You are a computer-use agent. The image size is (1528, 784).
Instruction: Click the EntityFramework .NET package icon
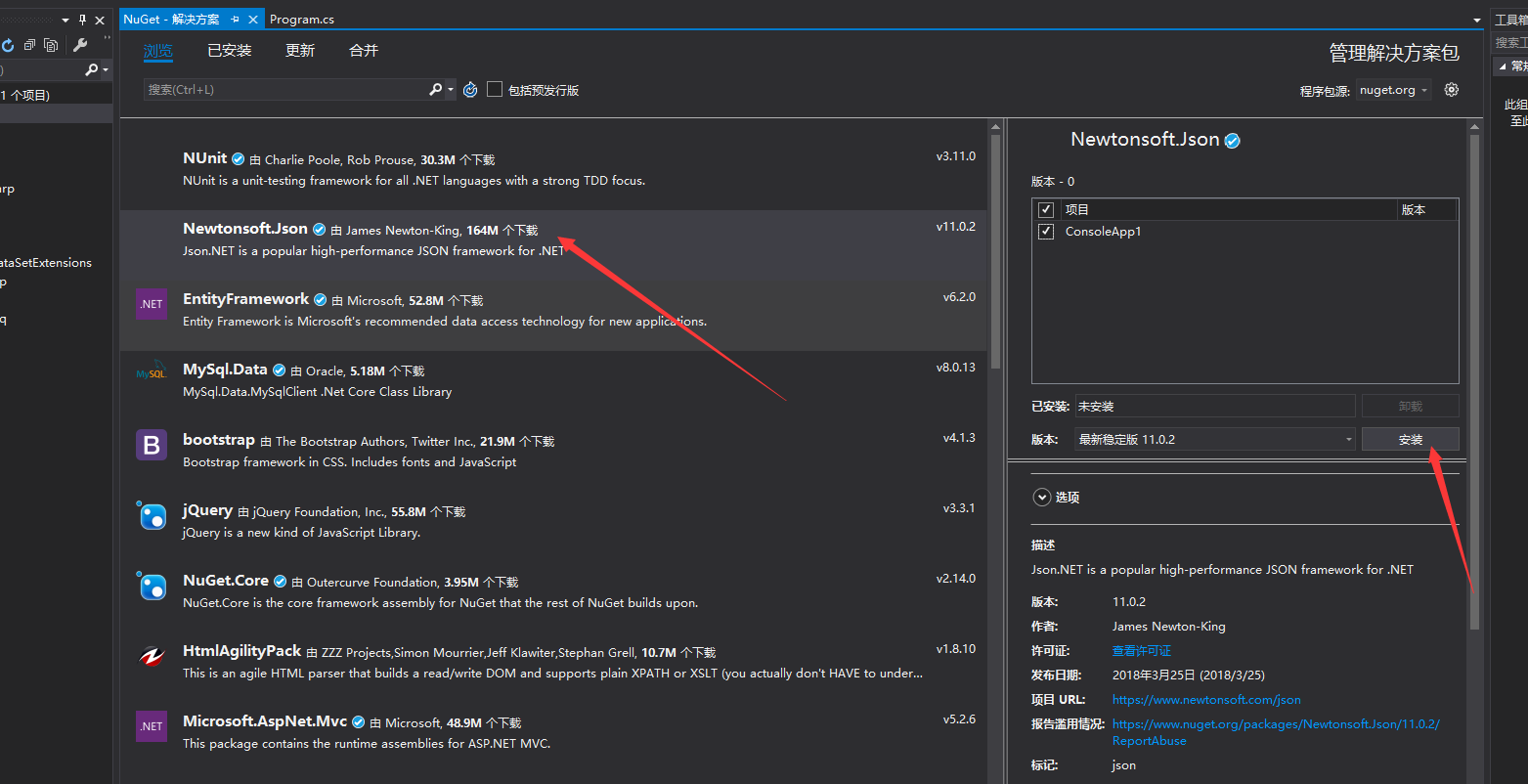[x=152, y=305]
